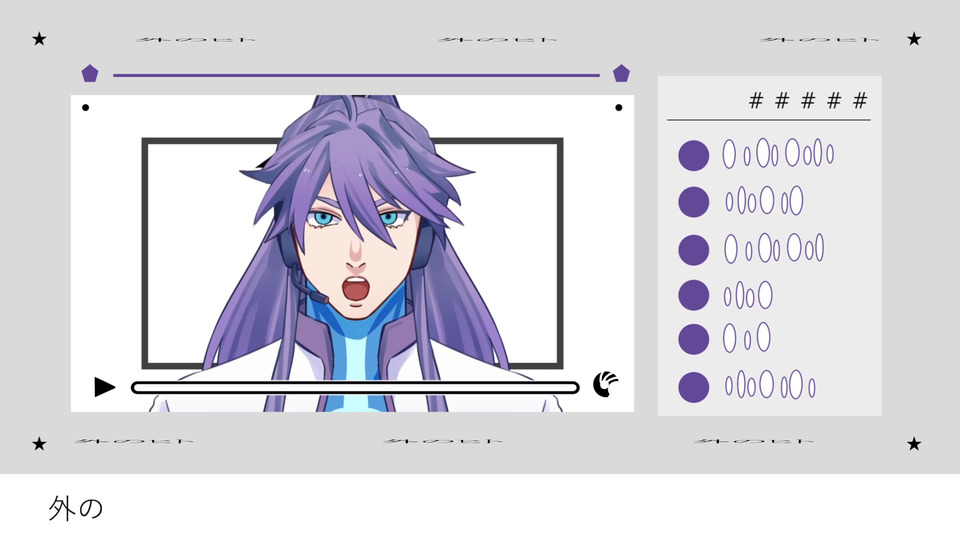
Task: Click the white video progress bar
Action: [x=355, y=388]
